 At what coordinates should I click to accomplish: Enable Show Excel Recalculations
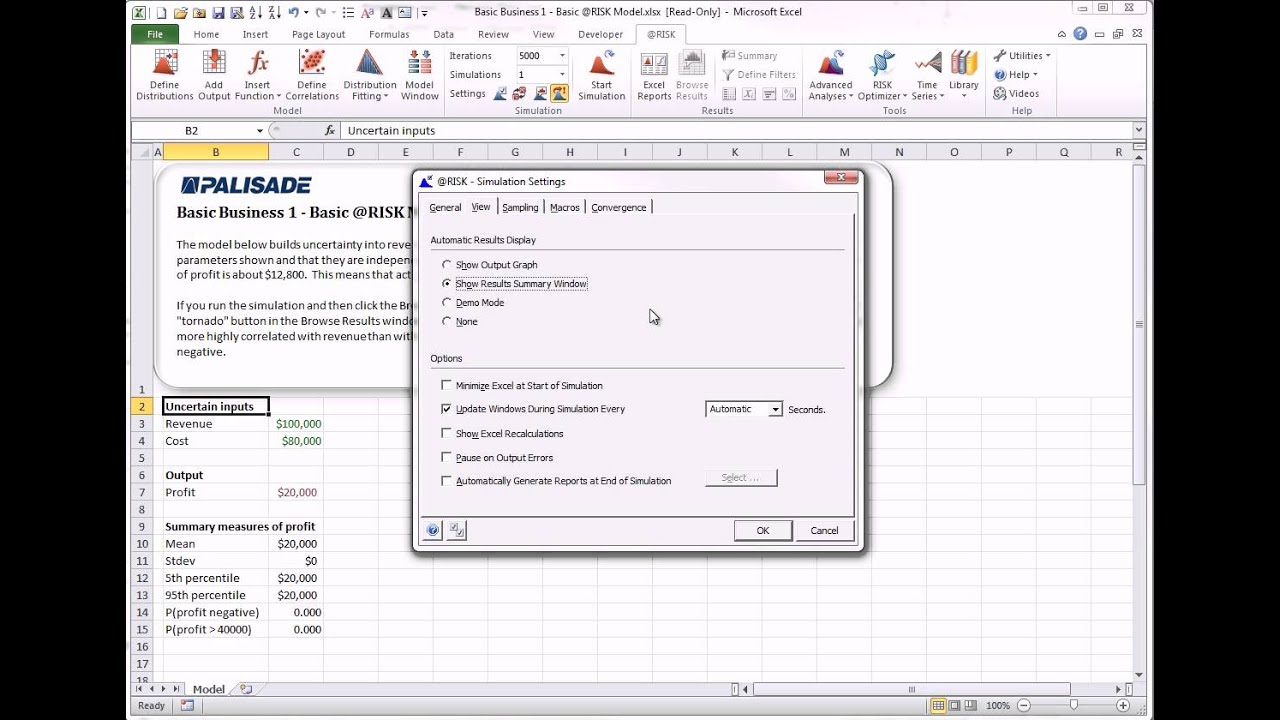point(447,434)
